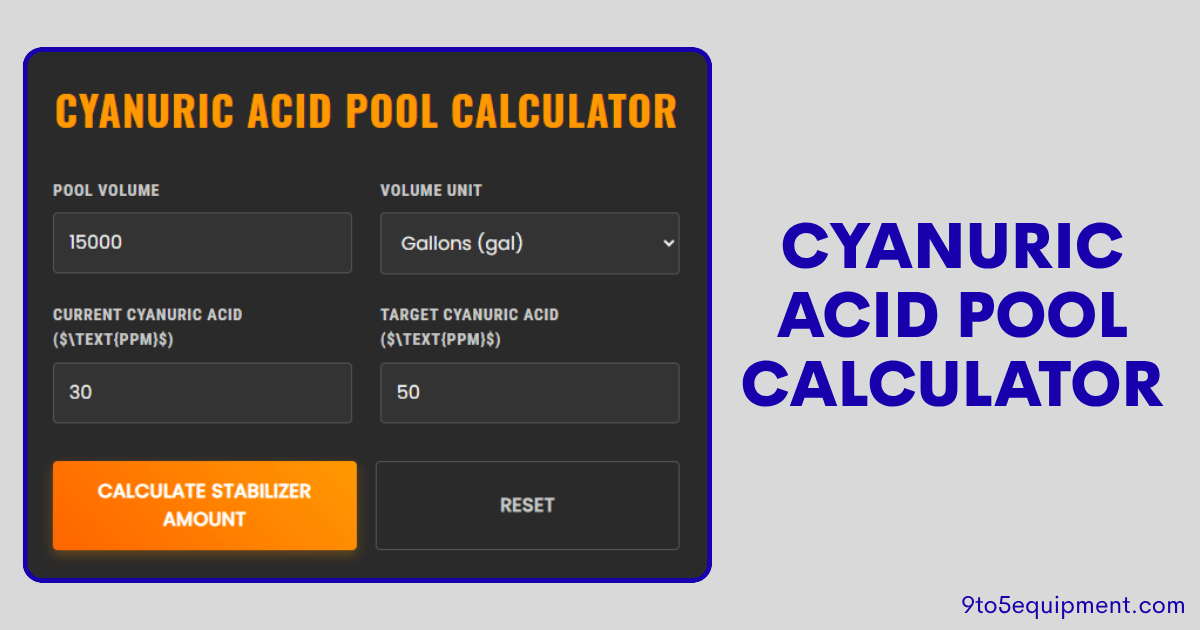Click the 15000 value in Pool Volume
Image resolution: width=1200 pixels, height=630 pixels.
[96, 243]
